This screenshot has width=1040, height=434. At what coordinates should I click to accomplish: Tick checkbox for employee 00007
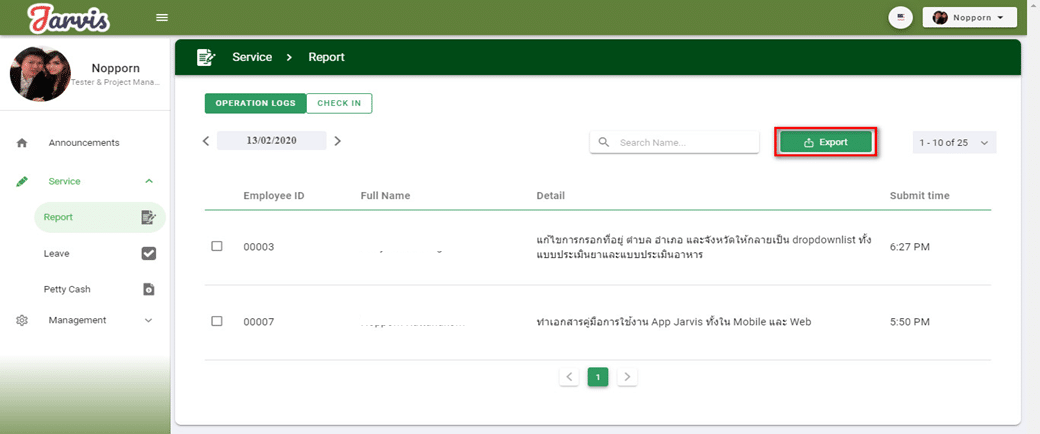[x=217, y=321]
